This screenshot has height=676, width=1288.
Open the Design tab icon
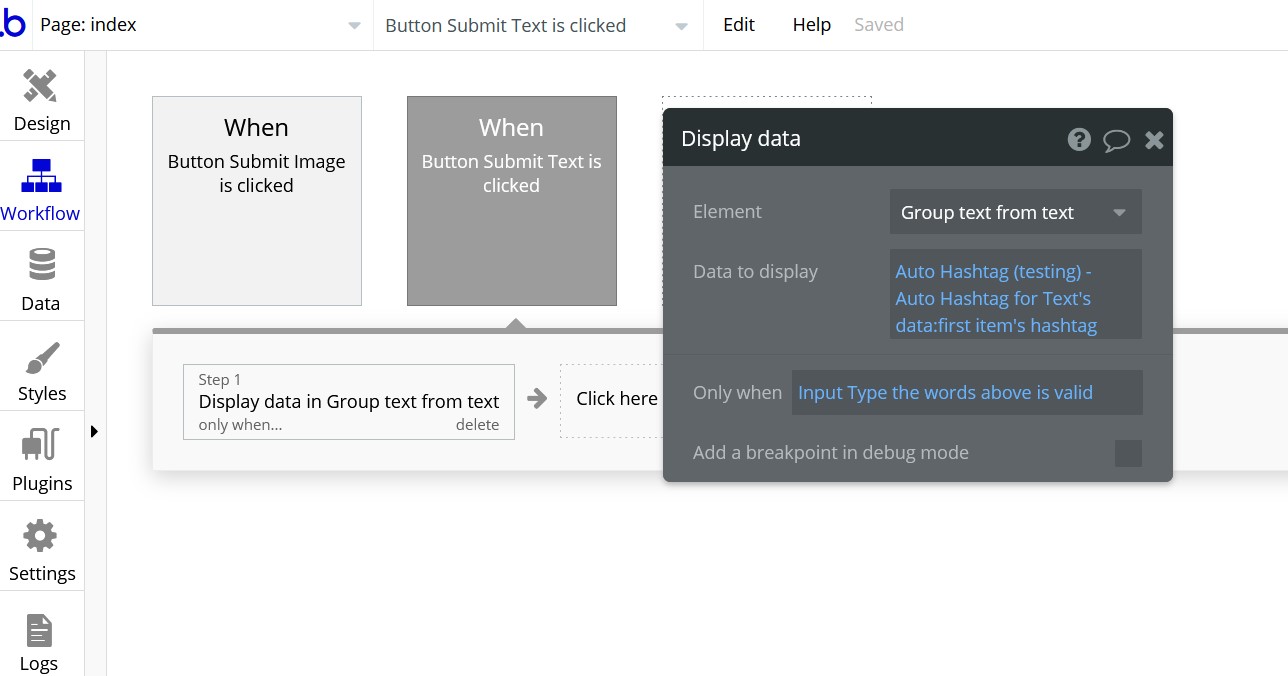[41, 86]
